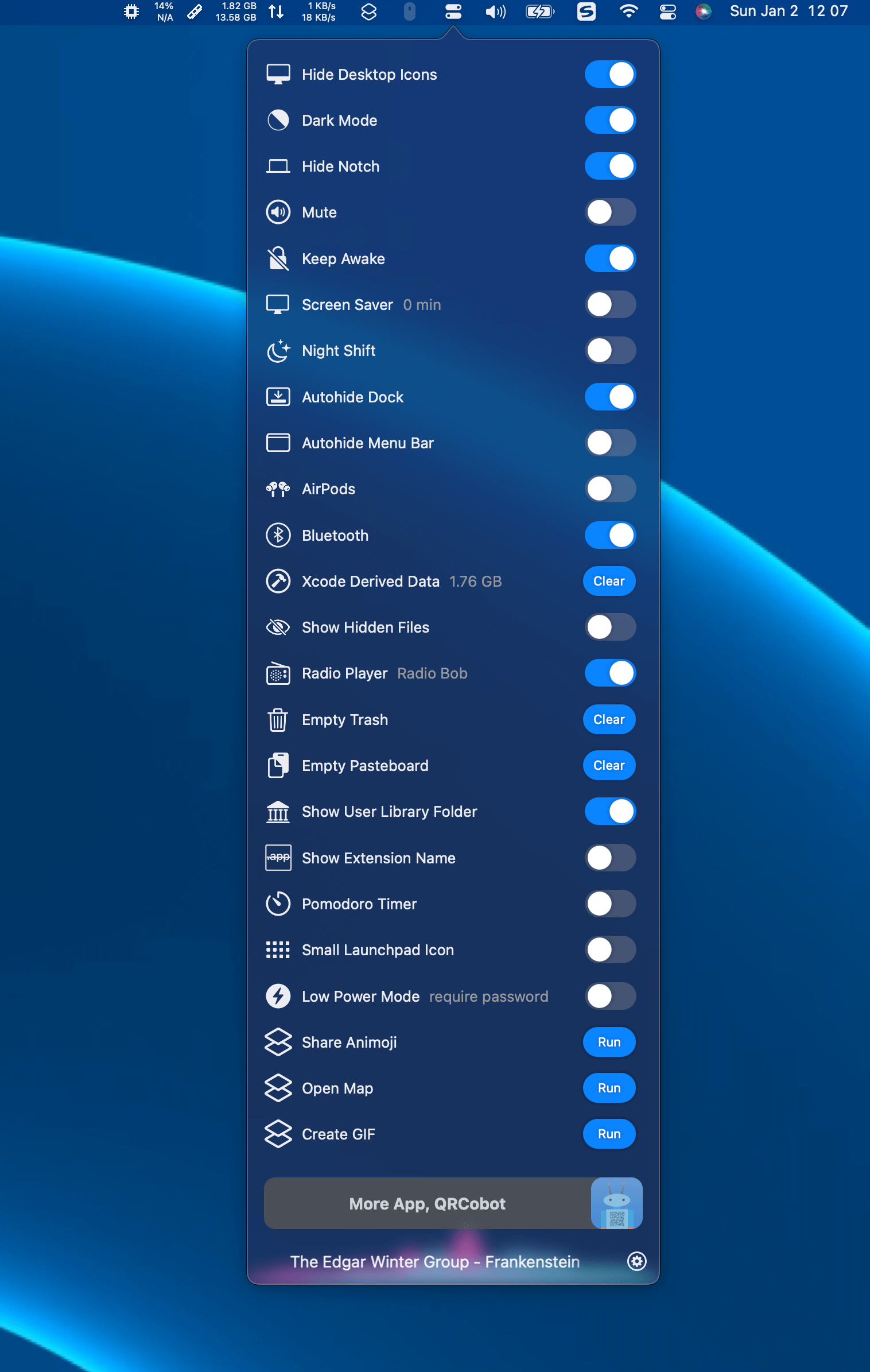Click the Mute speaker icon
The width and height of the screenshot is (870, 1372).
coord(278,212)
